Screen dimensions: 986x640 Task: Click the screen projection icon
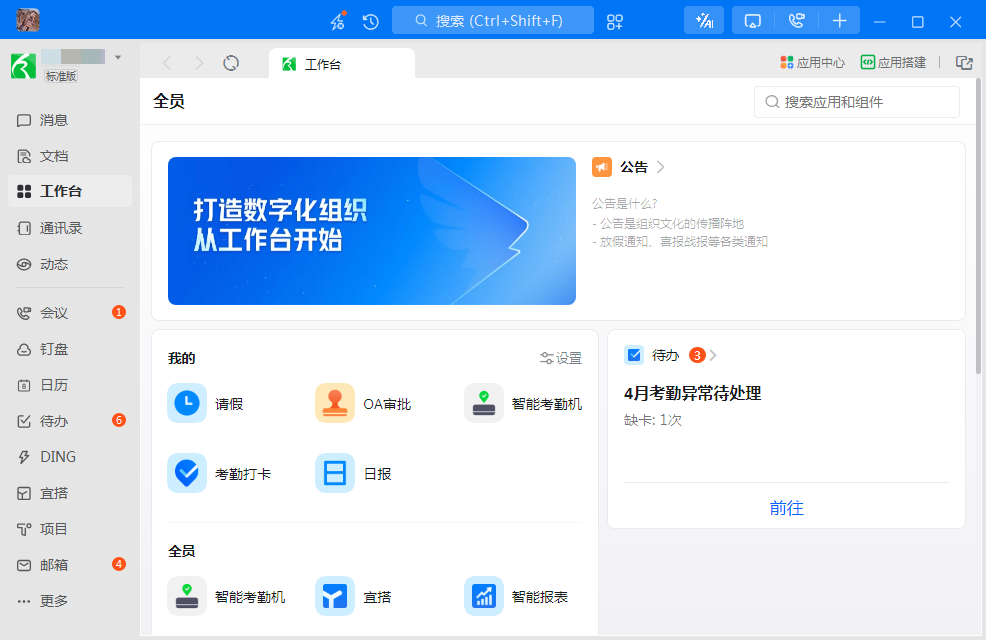tap(751, 20)
